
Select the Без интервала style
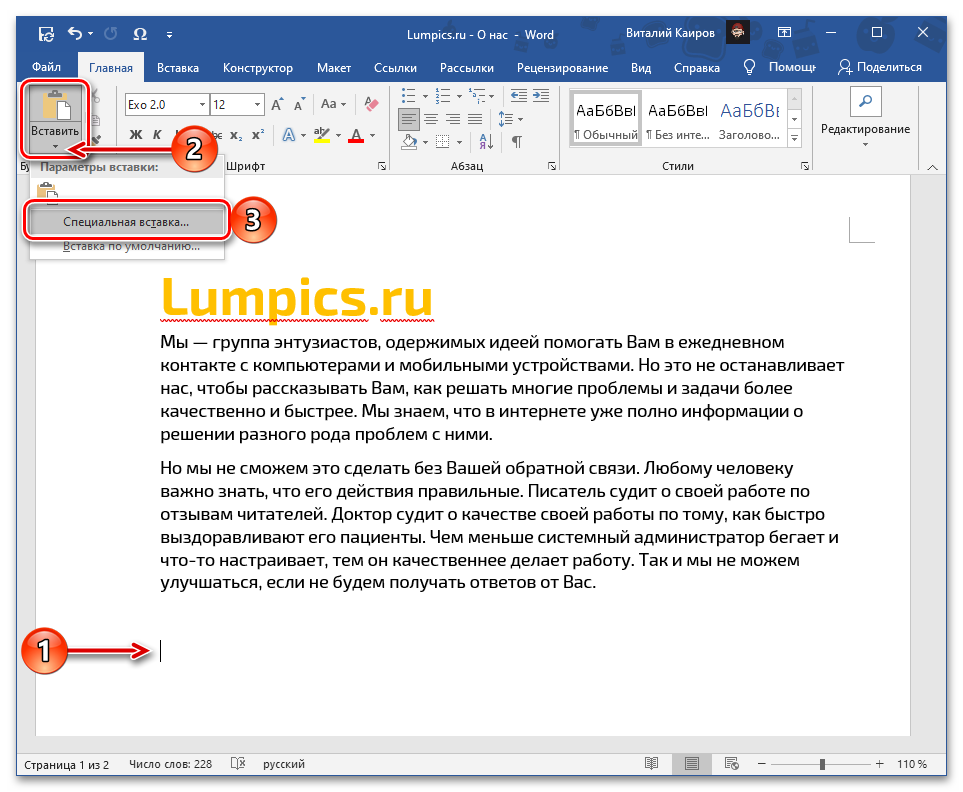(x=678, y=119)
